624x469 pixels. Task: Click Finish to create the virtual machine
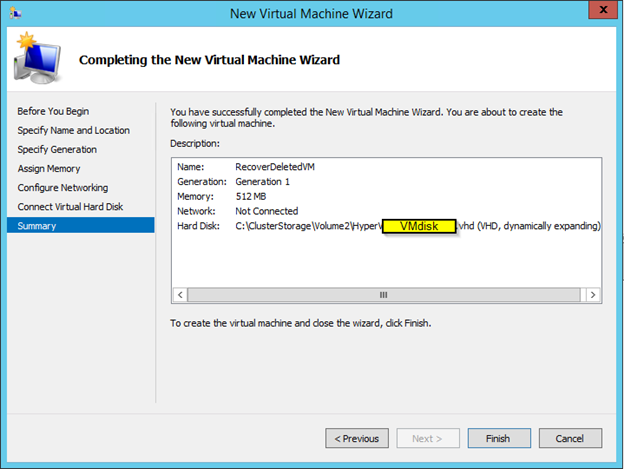[x=497, y=438]
